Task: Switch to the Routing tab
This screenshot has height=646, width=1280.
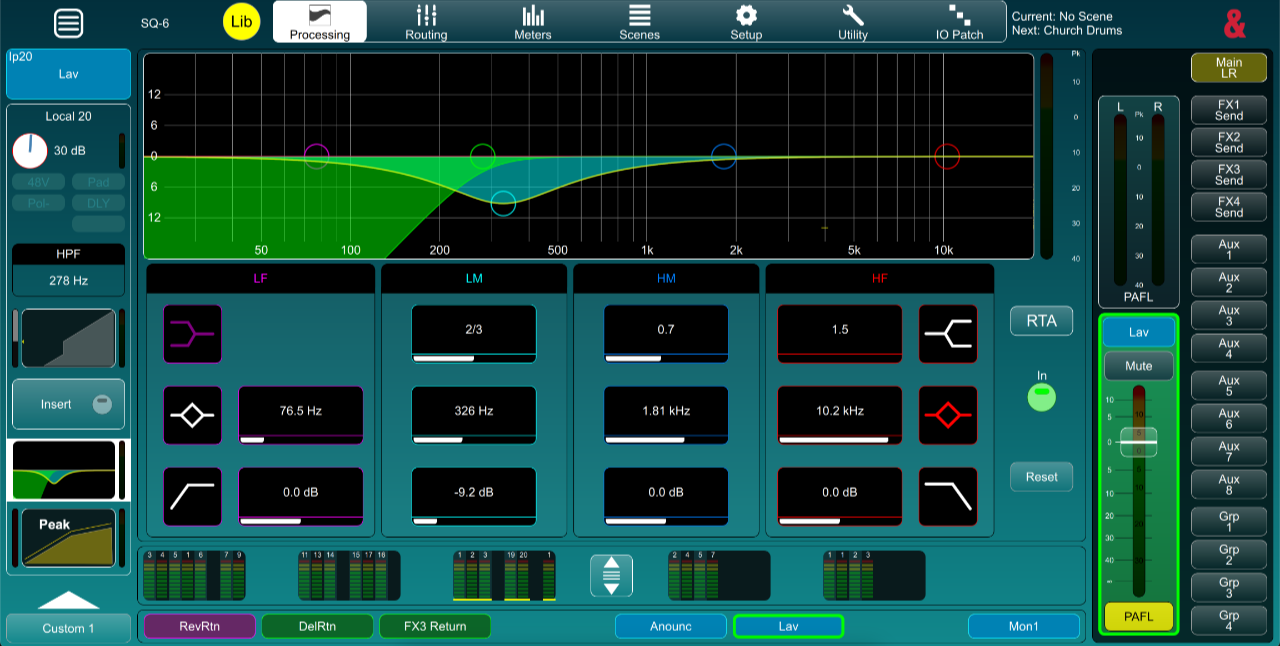Action: pyautogui.click(x=426, y=21)
